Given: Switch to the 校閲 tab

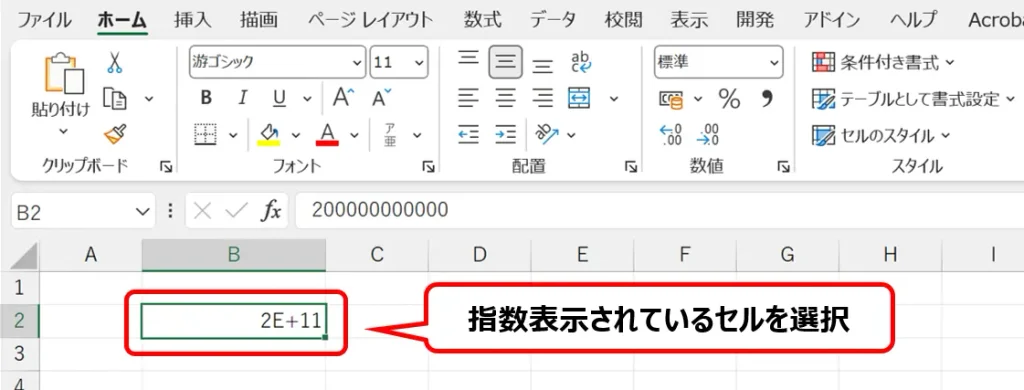Looking at the screenshot, I should pos(624,20).
